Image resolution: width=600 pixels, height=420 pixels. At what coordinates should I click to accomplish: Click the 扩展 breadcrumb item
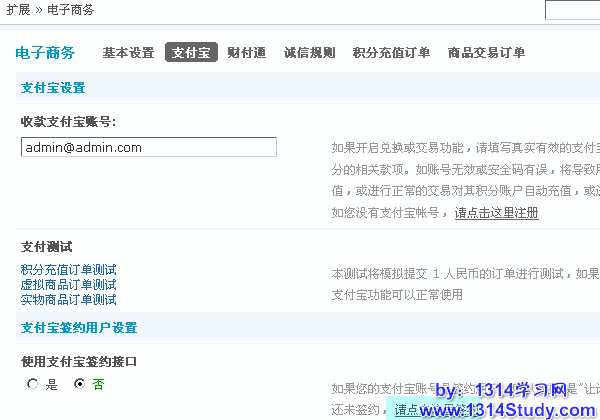point(17,10)
